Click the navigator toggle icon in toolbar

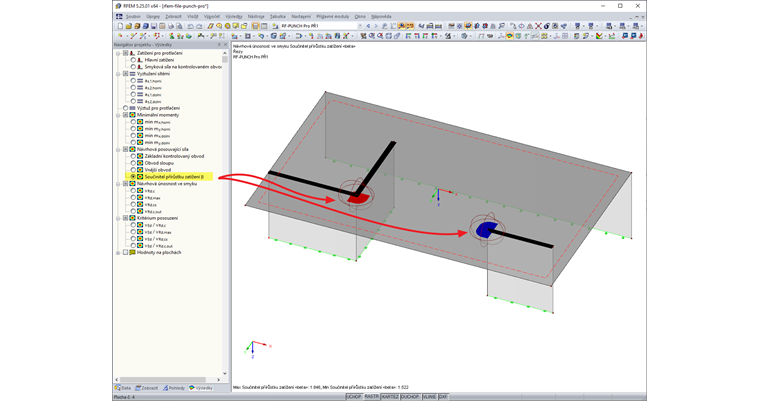[x=256, y=26]
